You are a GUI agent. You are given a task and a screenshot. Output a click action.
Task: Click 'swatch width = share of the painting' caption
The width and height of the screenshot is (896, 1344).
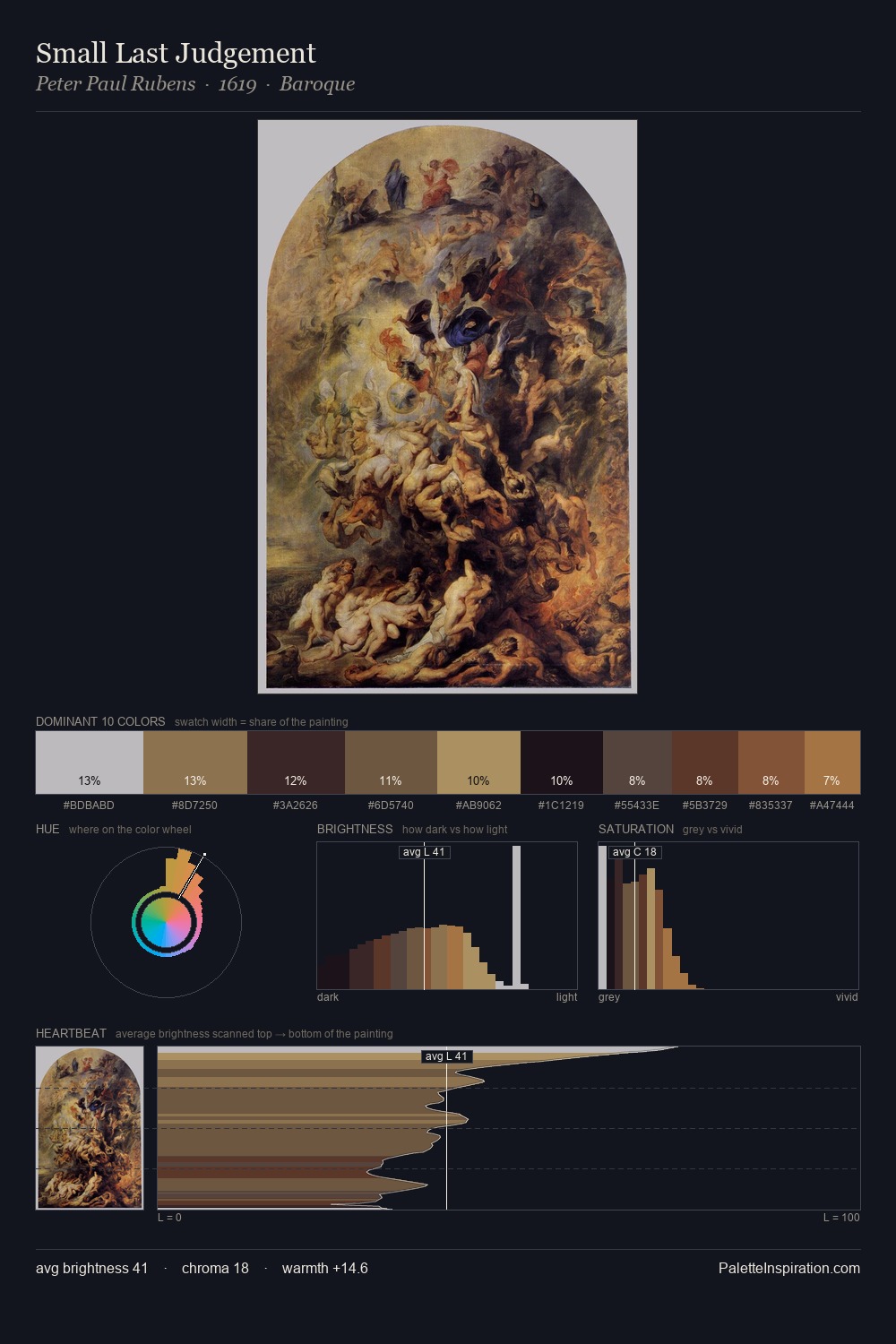[261, 721]
